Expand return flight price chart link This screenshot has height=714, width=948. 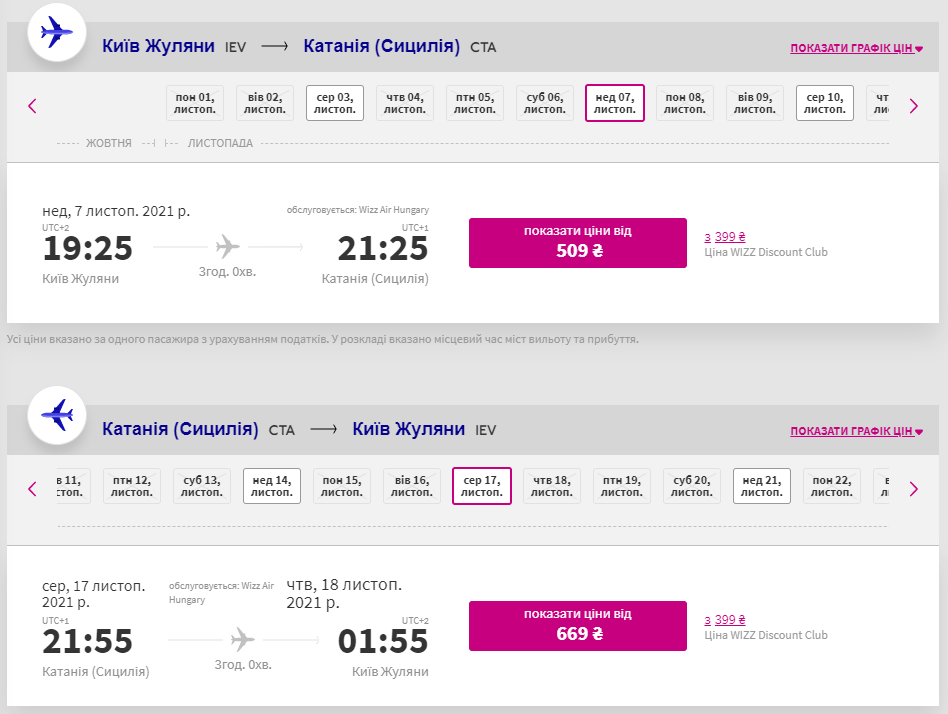click(x=856, y=431)
